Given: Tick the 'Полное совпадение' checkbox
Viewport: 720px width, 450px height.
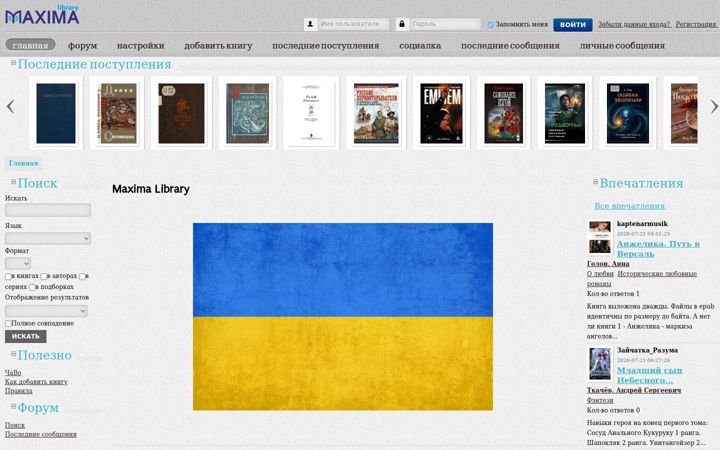Looking at the screenshot, I should click(x=8, y=324).
